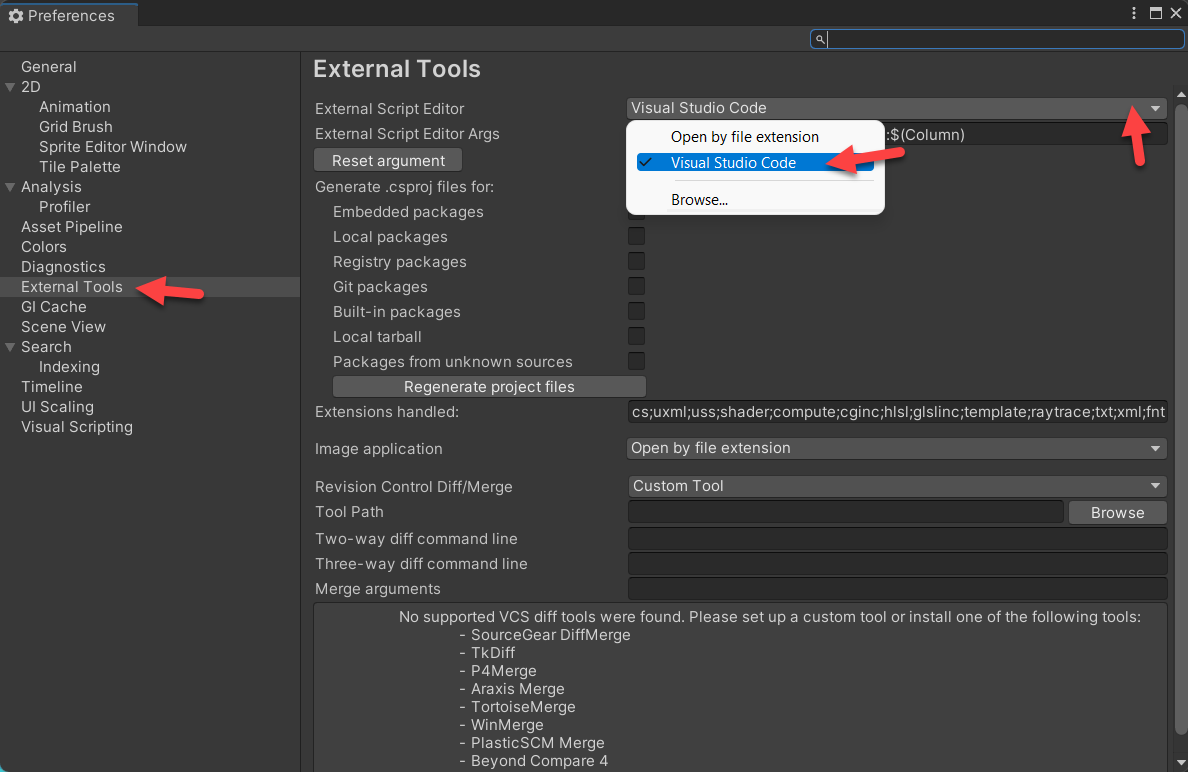The image size is (1188, 772).
Task: Open the Colors preferences page
Action: 44,247
